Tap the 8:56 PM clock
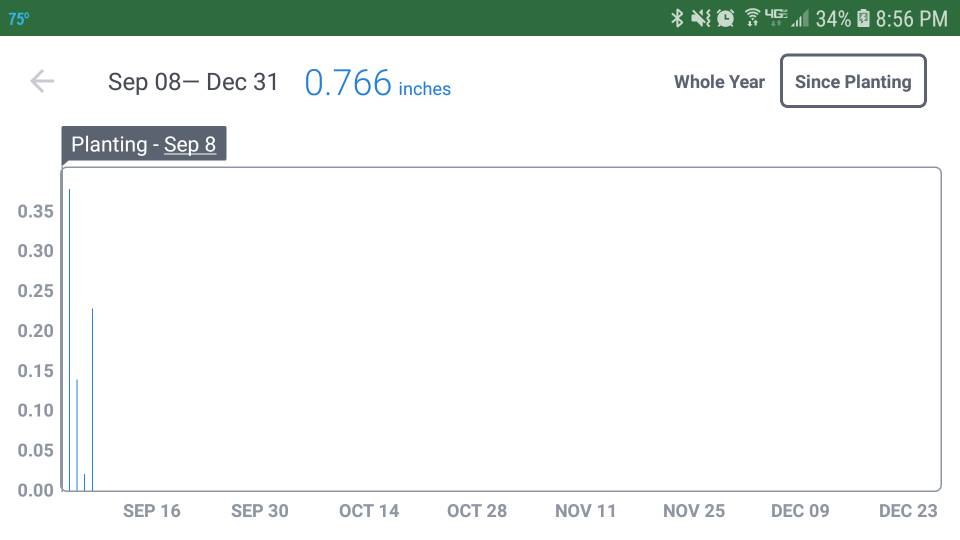 (x=912, y=18)
